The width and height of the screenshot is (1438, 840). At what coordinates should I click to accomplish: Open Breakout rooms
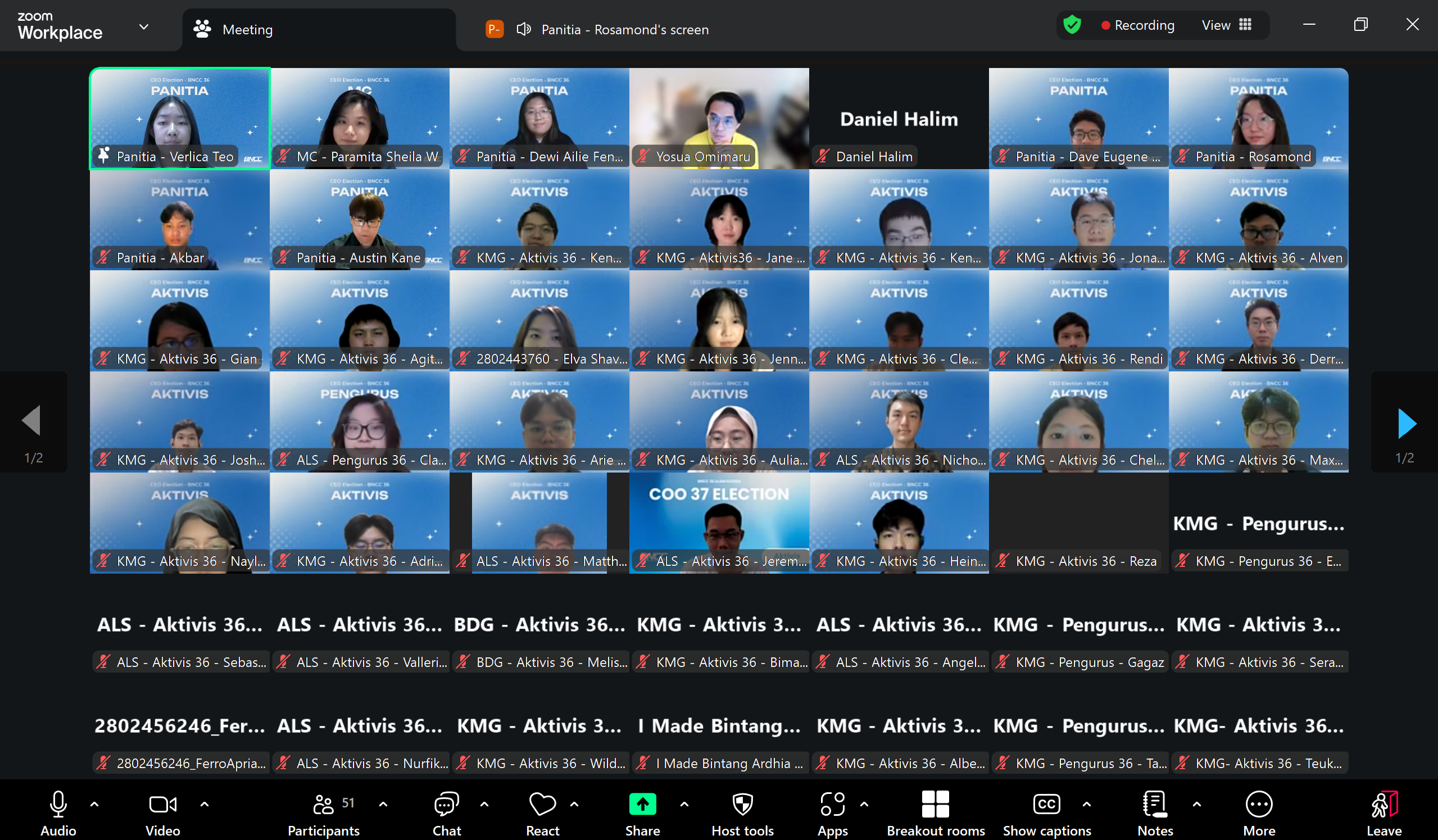(x=935, y=805)
